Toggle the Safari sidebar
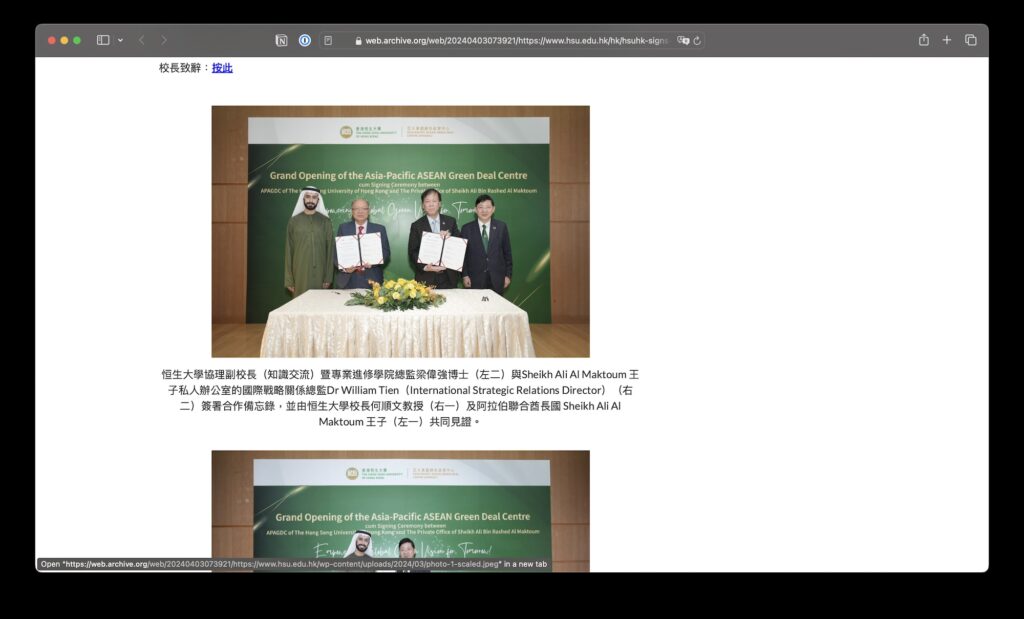 tap(103, 40)
